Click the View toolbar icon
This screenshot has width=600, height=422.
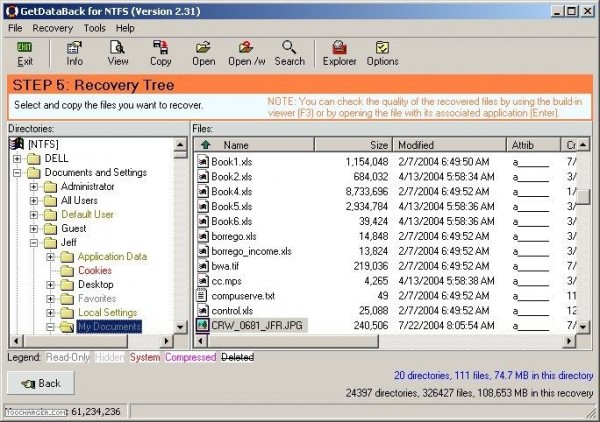(x=118, y=52)
